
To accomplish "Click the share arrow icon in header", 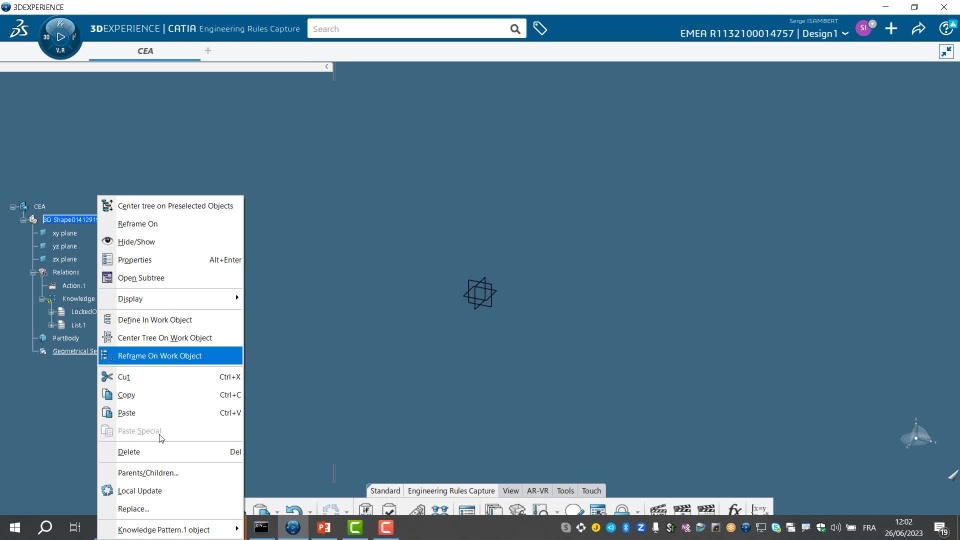I will point(918,28).
